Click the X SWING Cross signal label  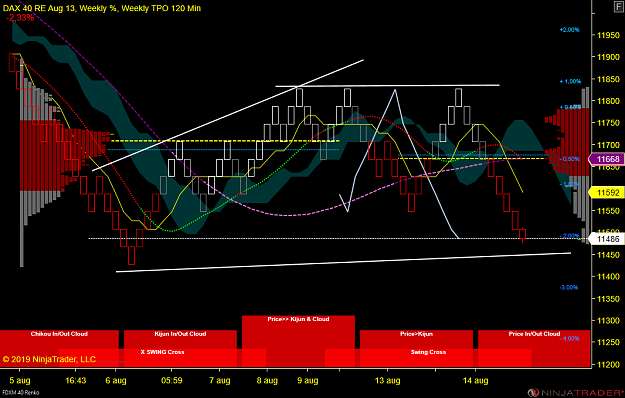pyautogui.click(x=162, y=352)
